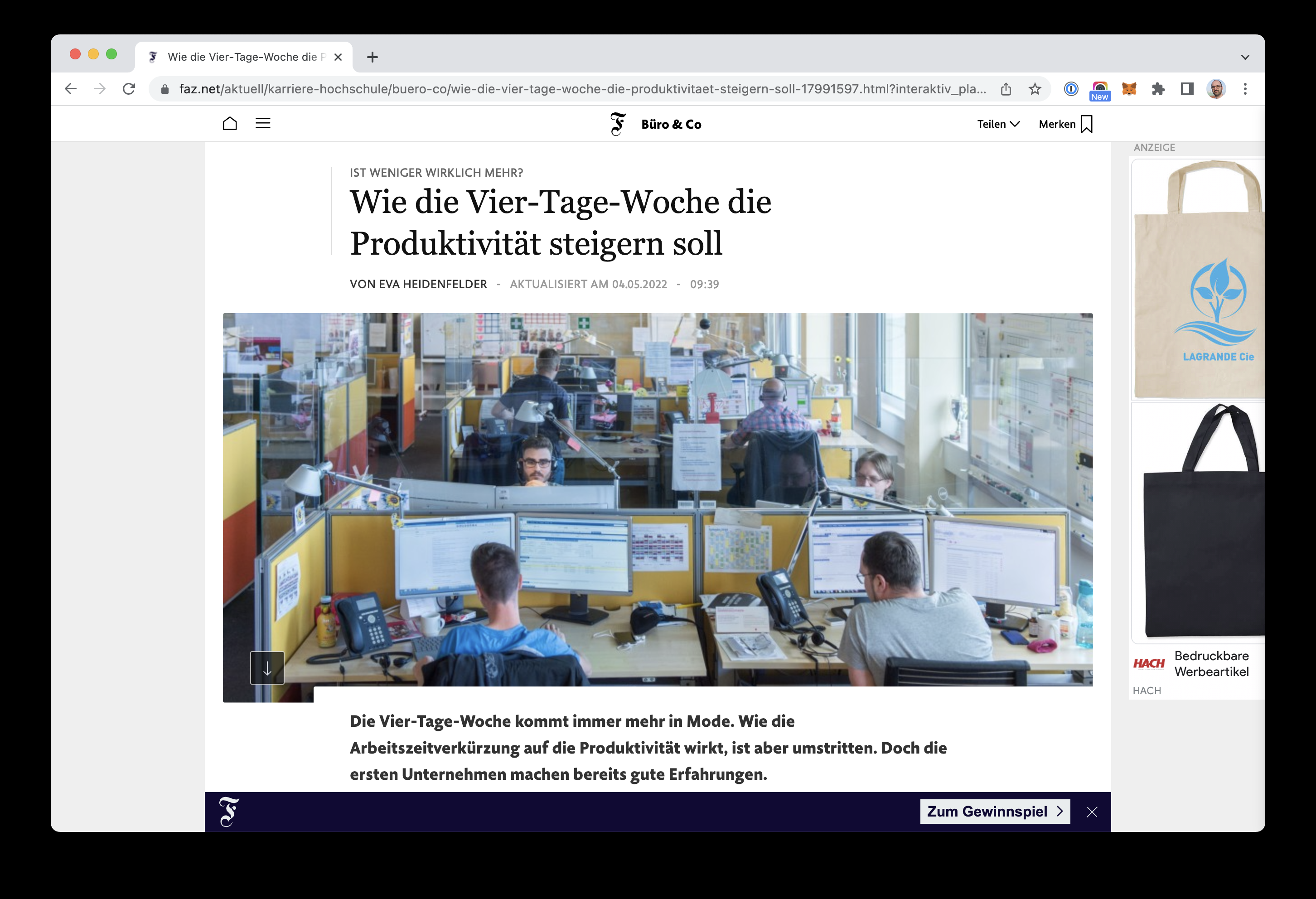Screen dimensions: 1316x899
Task: Click the down arrow on article image
Action: [267, 668]
